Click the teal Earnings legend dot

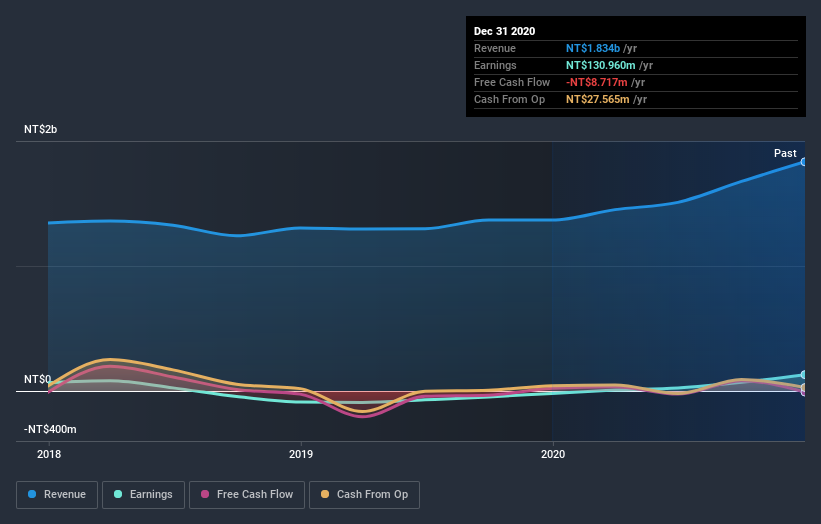tap(118, 494)
